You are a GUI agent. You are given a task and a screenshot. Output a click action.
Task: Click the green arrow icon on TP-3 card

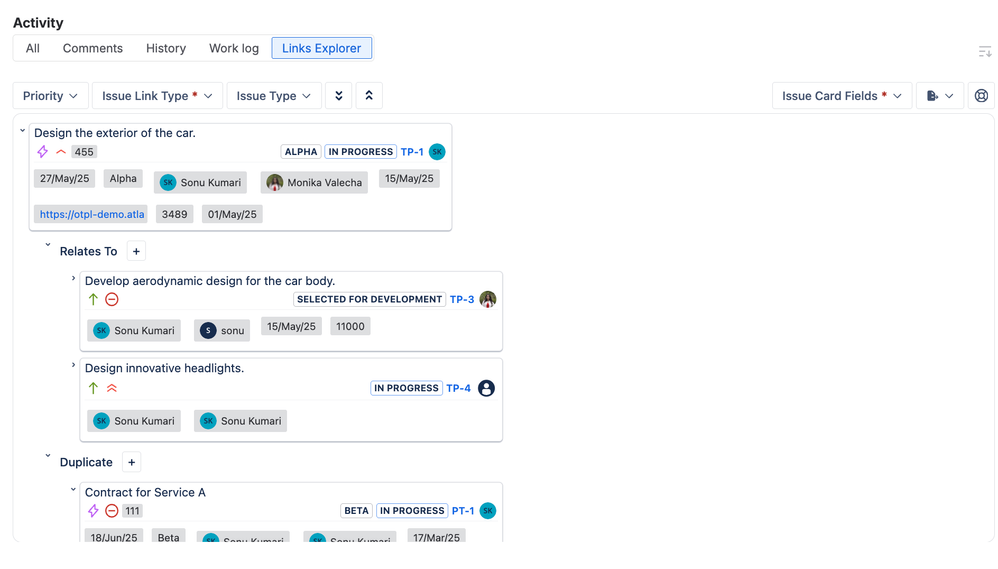pyautogui.click(x=93, y=299)
